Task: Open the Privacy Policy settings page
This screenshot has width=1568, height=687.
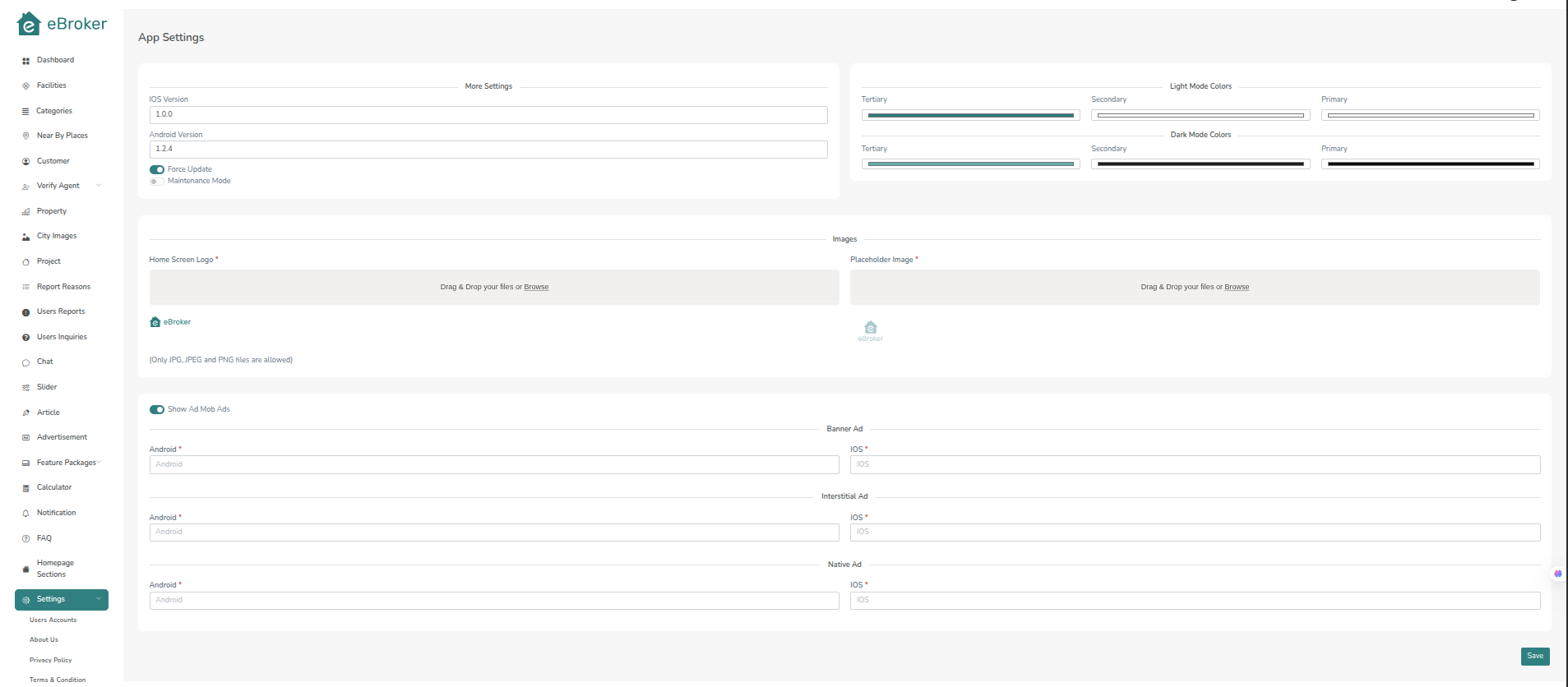Action: point(51,660)
